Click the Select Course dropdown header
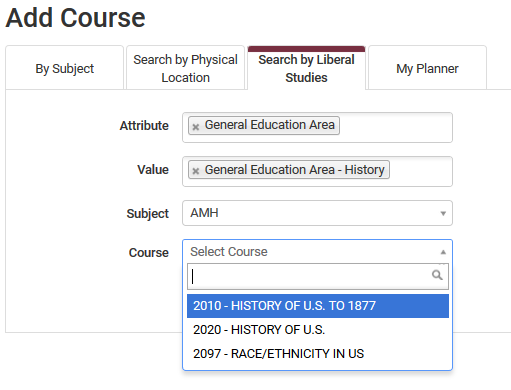Image resolution: width=511 pixels, height=390 pixels. (x=317, y=252)
